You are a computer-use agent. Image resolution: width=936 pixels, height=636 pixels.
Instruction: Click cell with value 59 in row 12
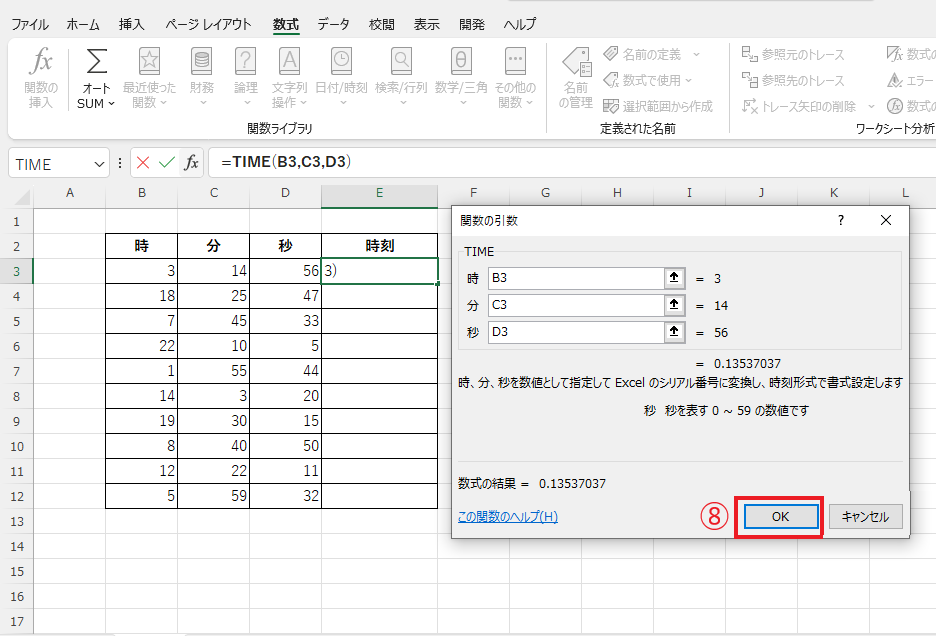(214, 496)
